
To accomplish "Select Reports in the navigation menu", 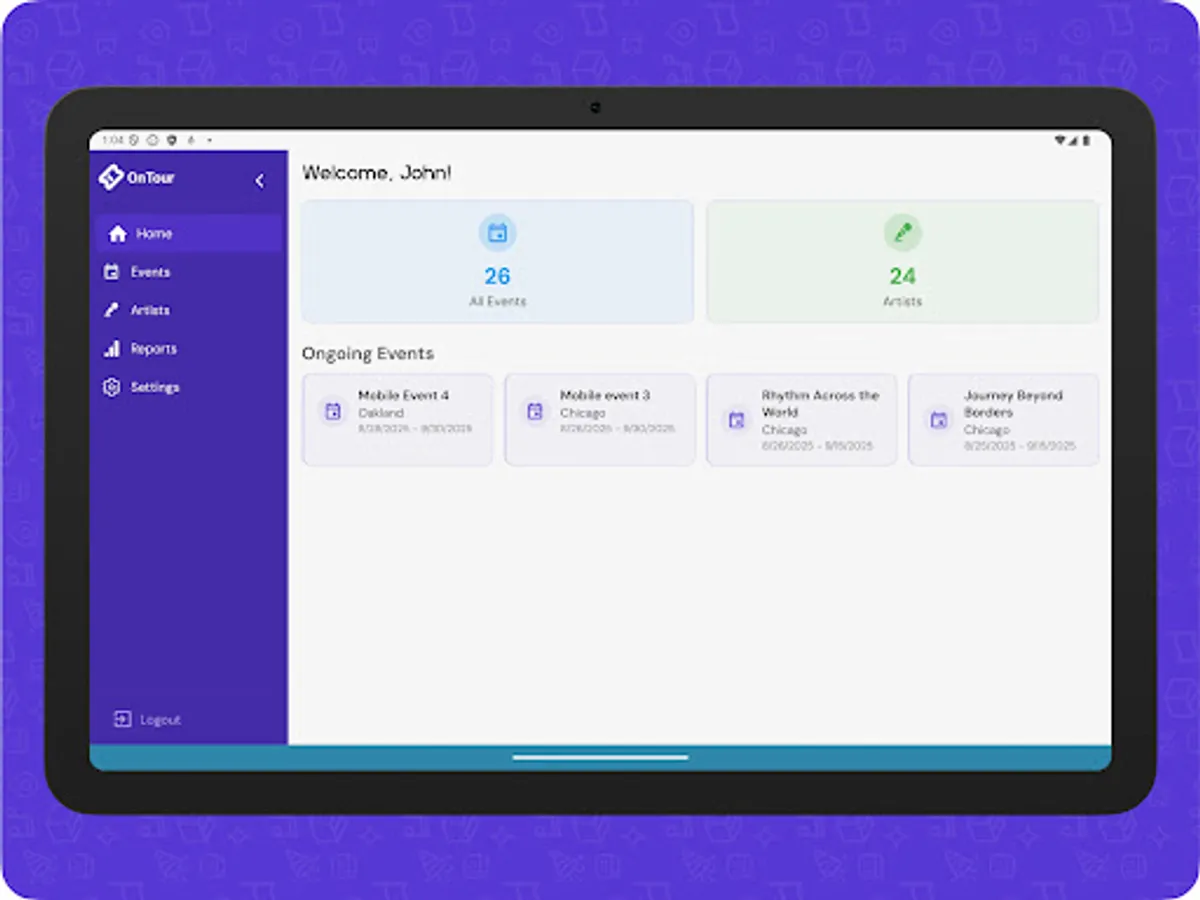I will 153,349.
